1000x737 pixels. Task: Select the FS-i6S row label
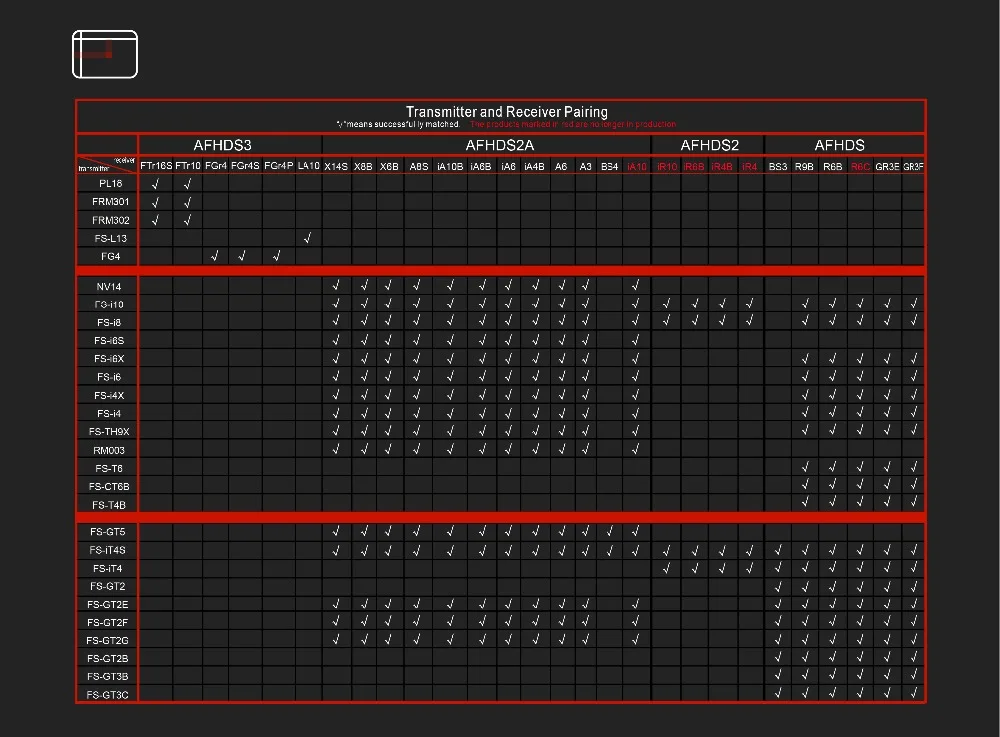[x=108, y=340]
